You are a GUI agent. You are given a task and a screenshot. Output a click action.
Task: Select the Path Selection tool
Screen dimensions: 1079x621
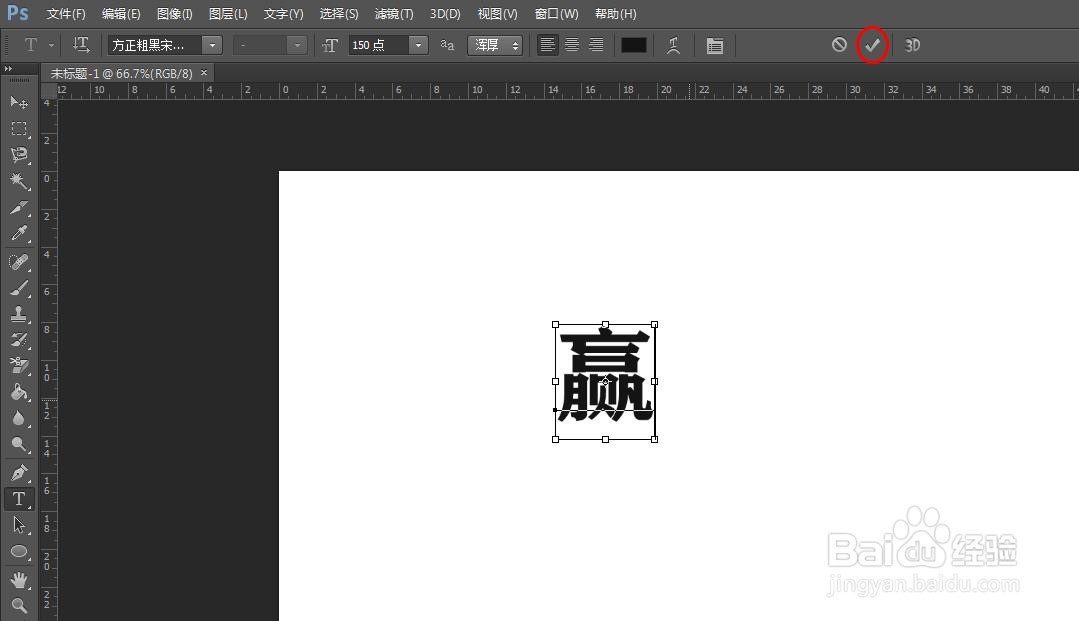click(x=19, y=525)
